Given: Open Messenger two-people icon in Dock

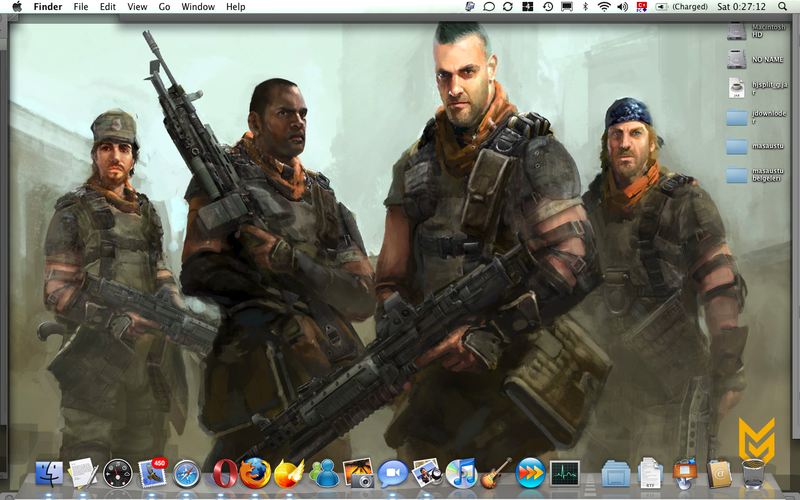Looking at the screenshot, I should click(x=323, y=473).
